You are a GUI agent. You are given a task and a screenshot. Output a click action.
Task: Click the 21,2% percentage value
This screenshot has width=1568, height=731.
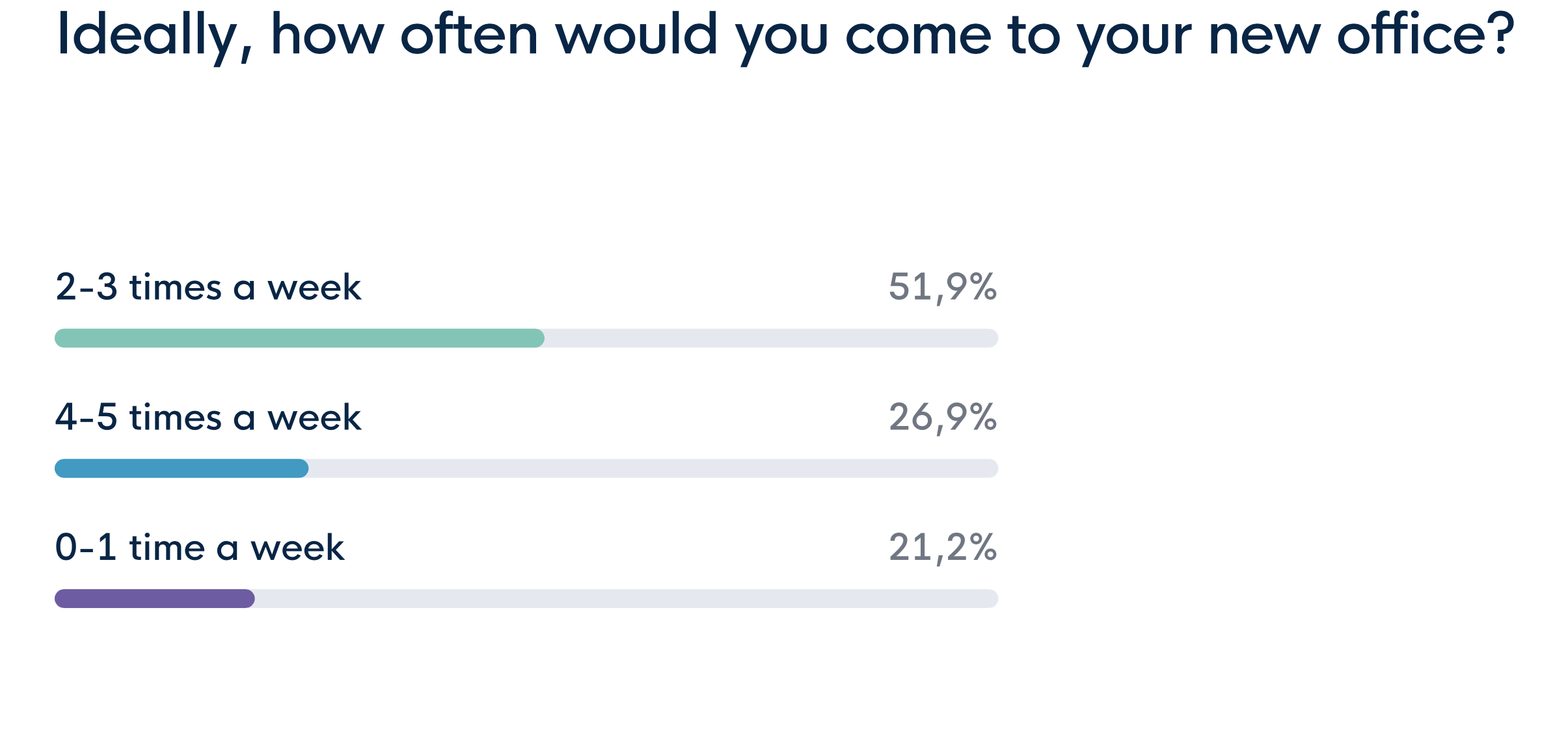pos(943,548)
